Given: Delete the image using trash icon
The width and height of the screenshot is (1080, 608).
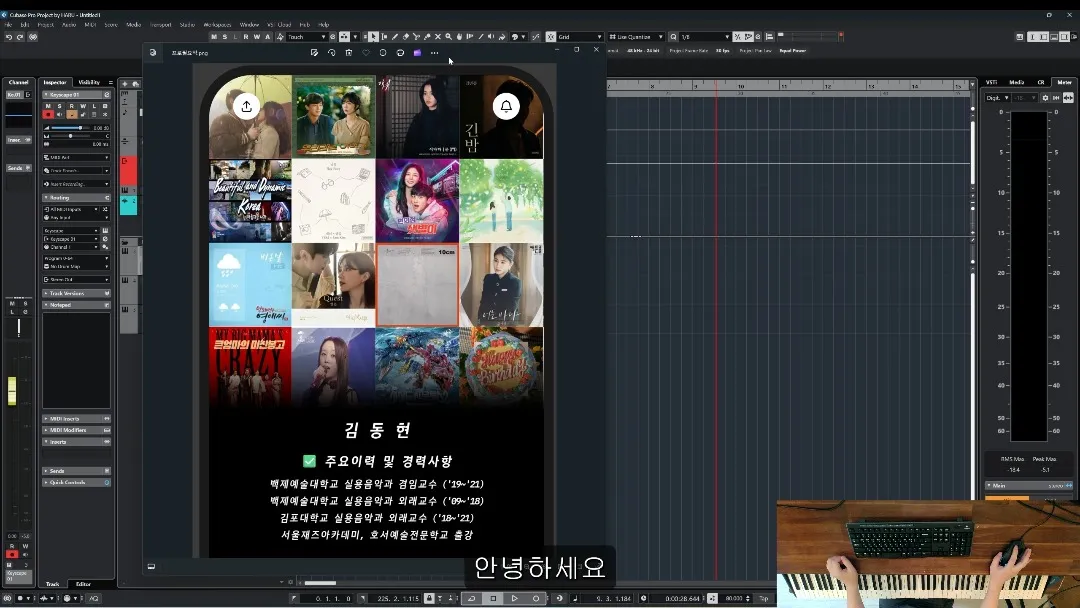Looking at the screenshot, I should coord(349,52).
